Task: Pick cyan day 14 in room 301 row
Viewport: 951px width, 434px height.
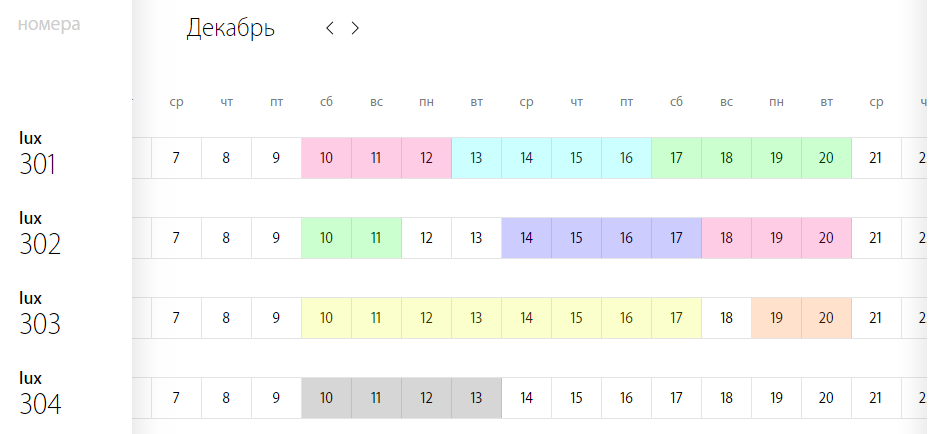Action: [x=526, y=158]
